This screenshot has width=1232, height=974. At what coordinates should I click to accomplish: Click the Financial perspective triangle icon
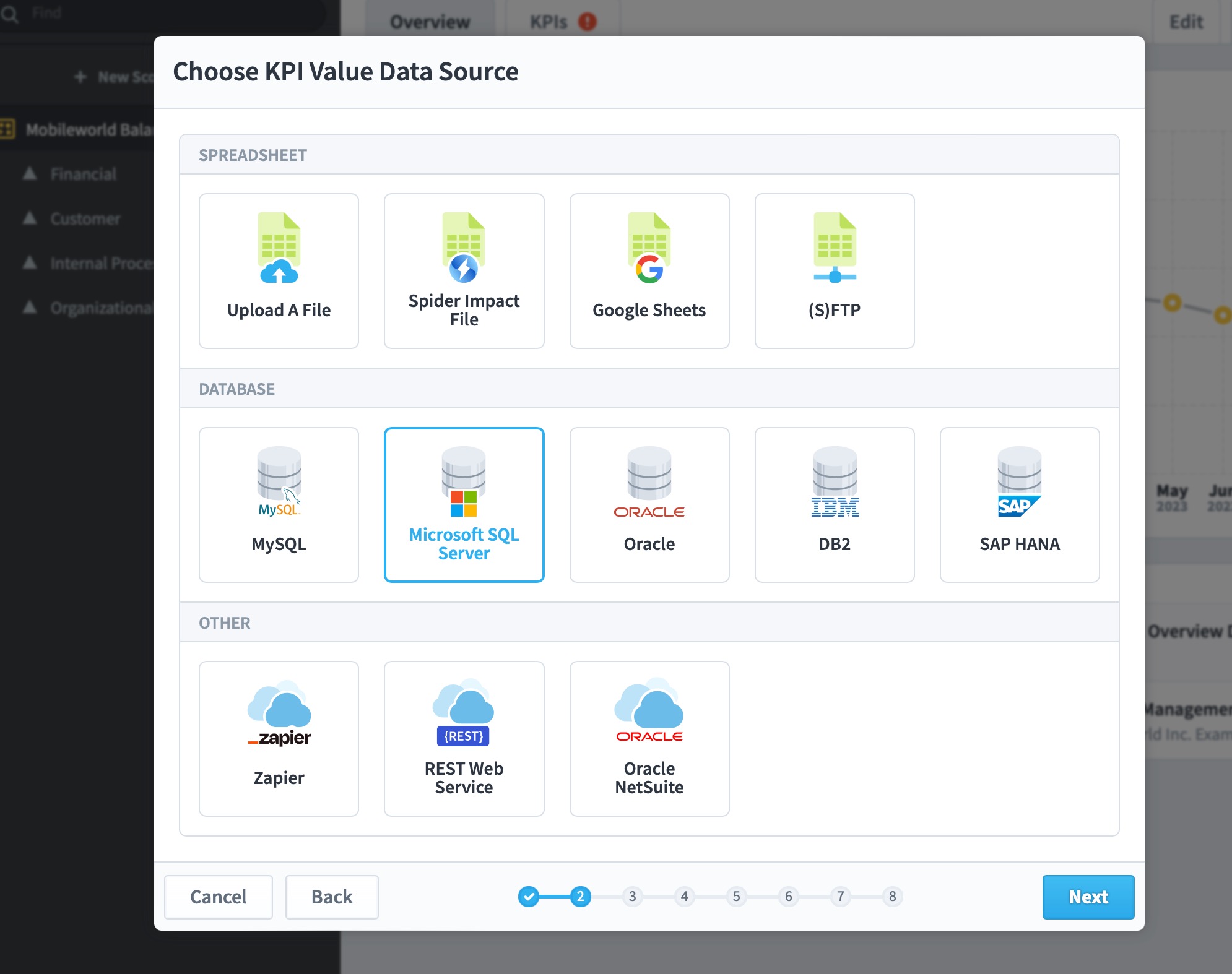30,174
